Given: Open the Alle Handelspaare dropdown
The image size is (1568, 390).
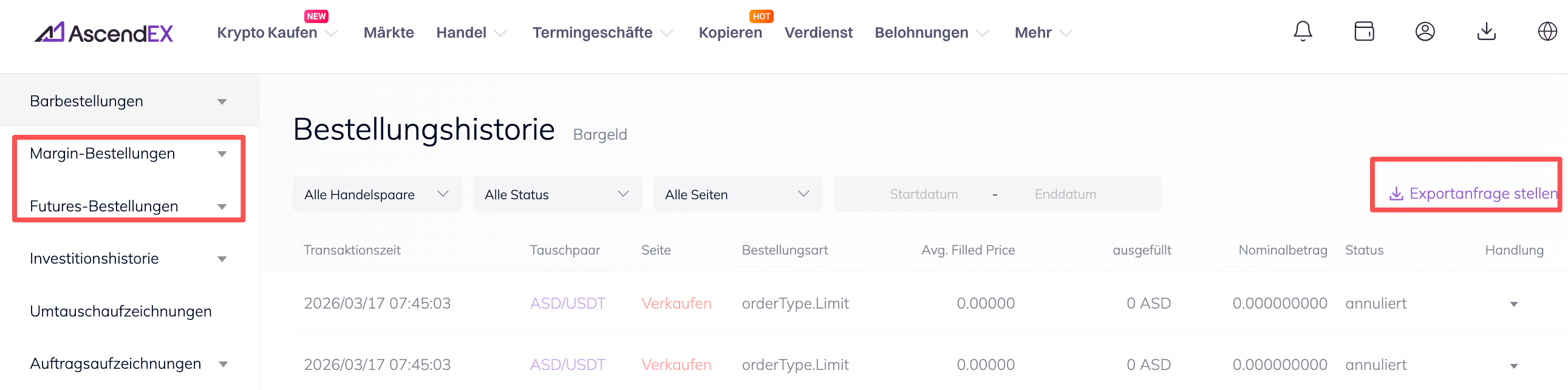Looking at the screenshot, I should point(377,194).
